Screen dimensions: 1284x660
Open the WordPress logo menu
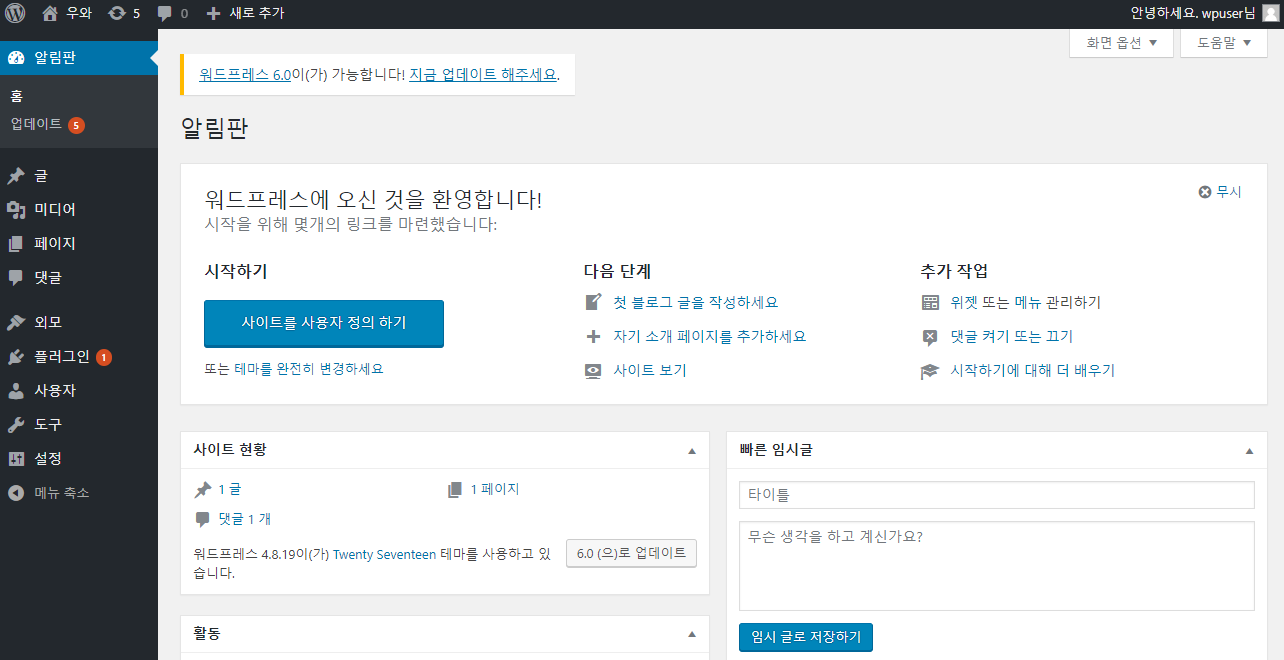(x=15, y=13)
